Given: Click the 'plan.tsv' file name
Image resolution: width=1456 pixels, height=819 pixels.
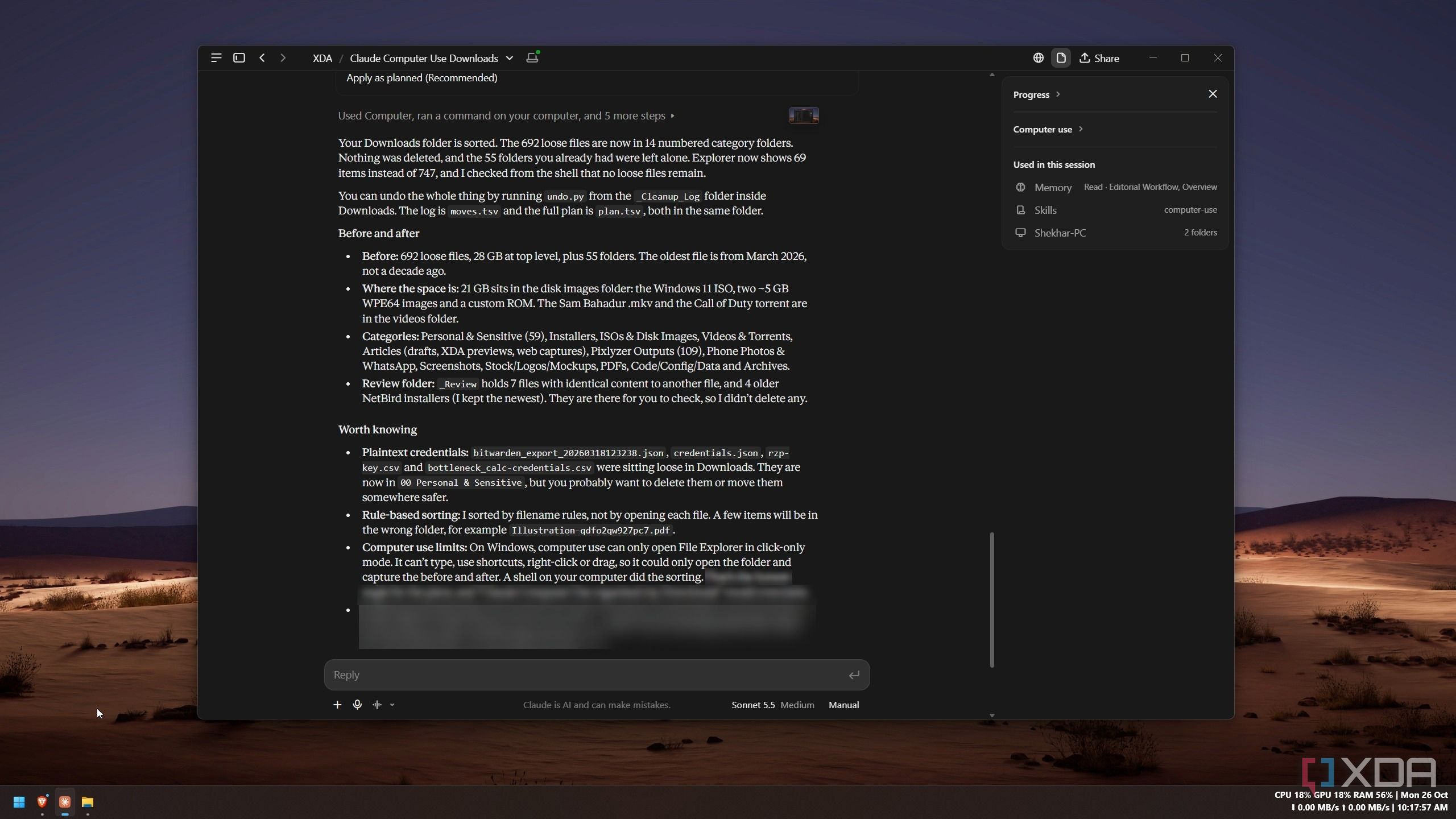Looking at the screenshot, I should click(x=619, y=211).
